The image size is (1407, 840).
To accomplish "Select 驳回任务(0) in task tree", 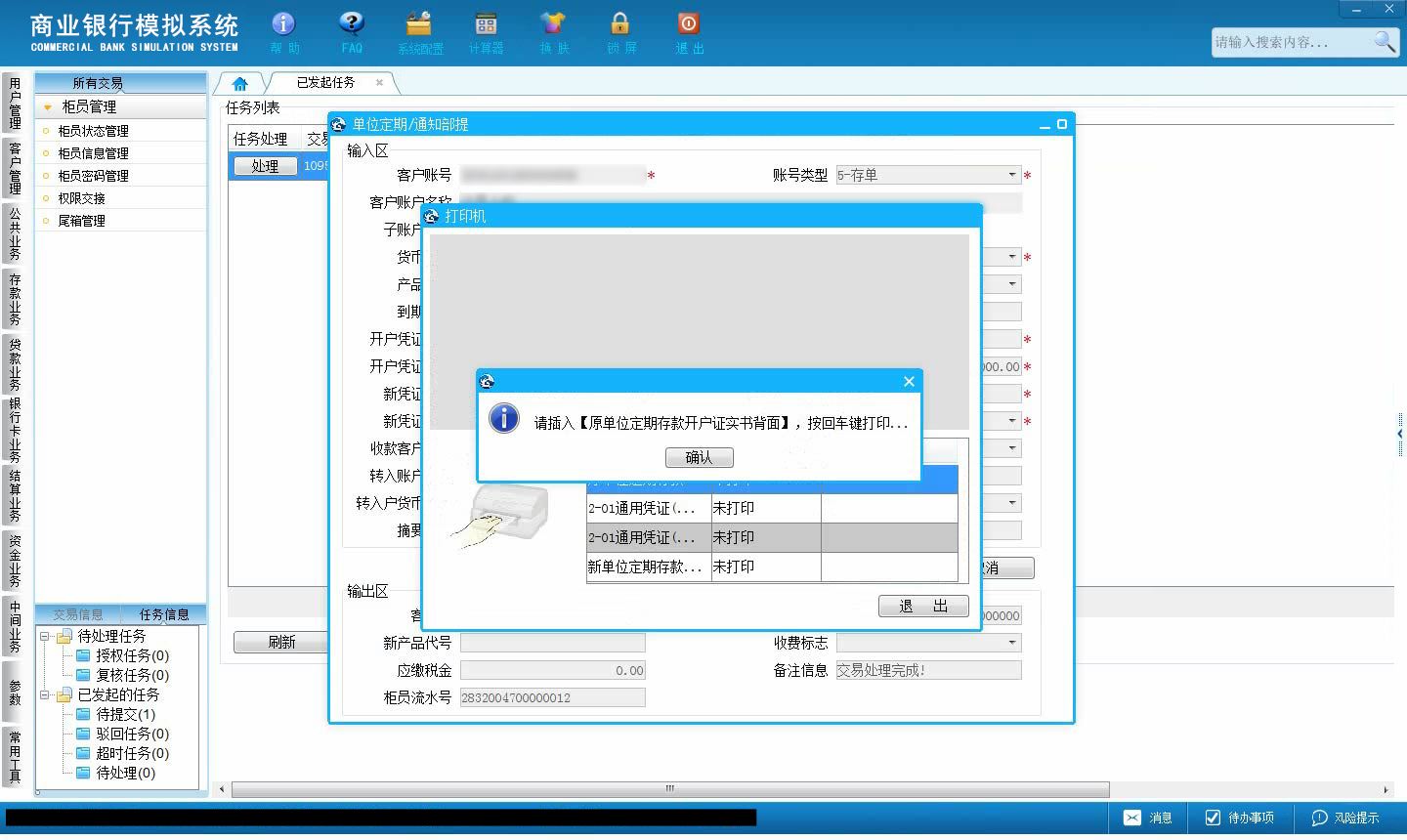I will click(132, 734).
